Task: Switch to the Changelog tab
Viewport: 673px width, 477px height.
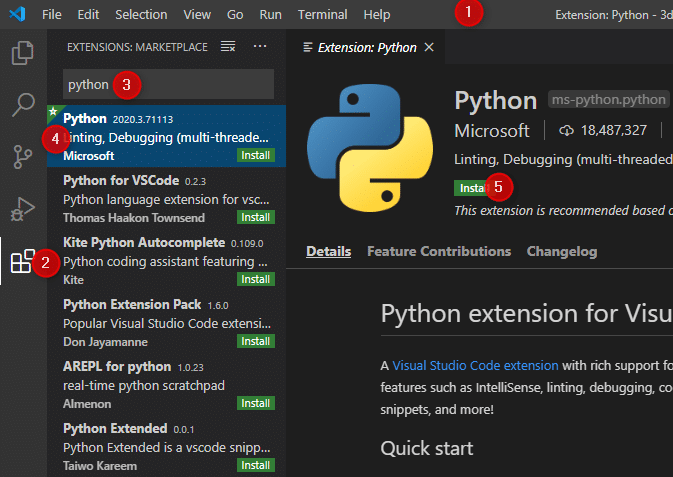Action: click(562, 251)
